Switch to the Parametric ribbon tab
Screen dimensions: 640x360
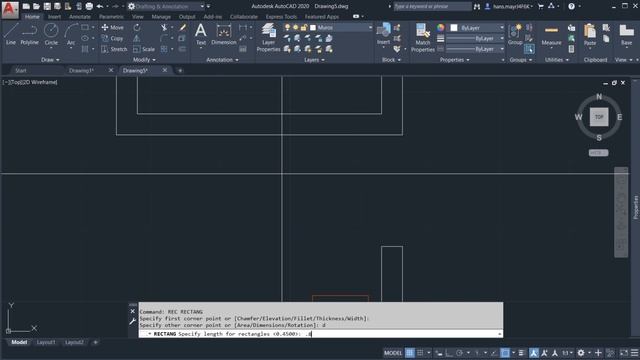111,17
